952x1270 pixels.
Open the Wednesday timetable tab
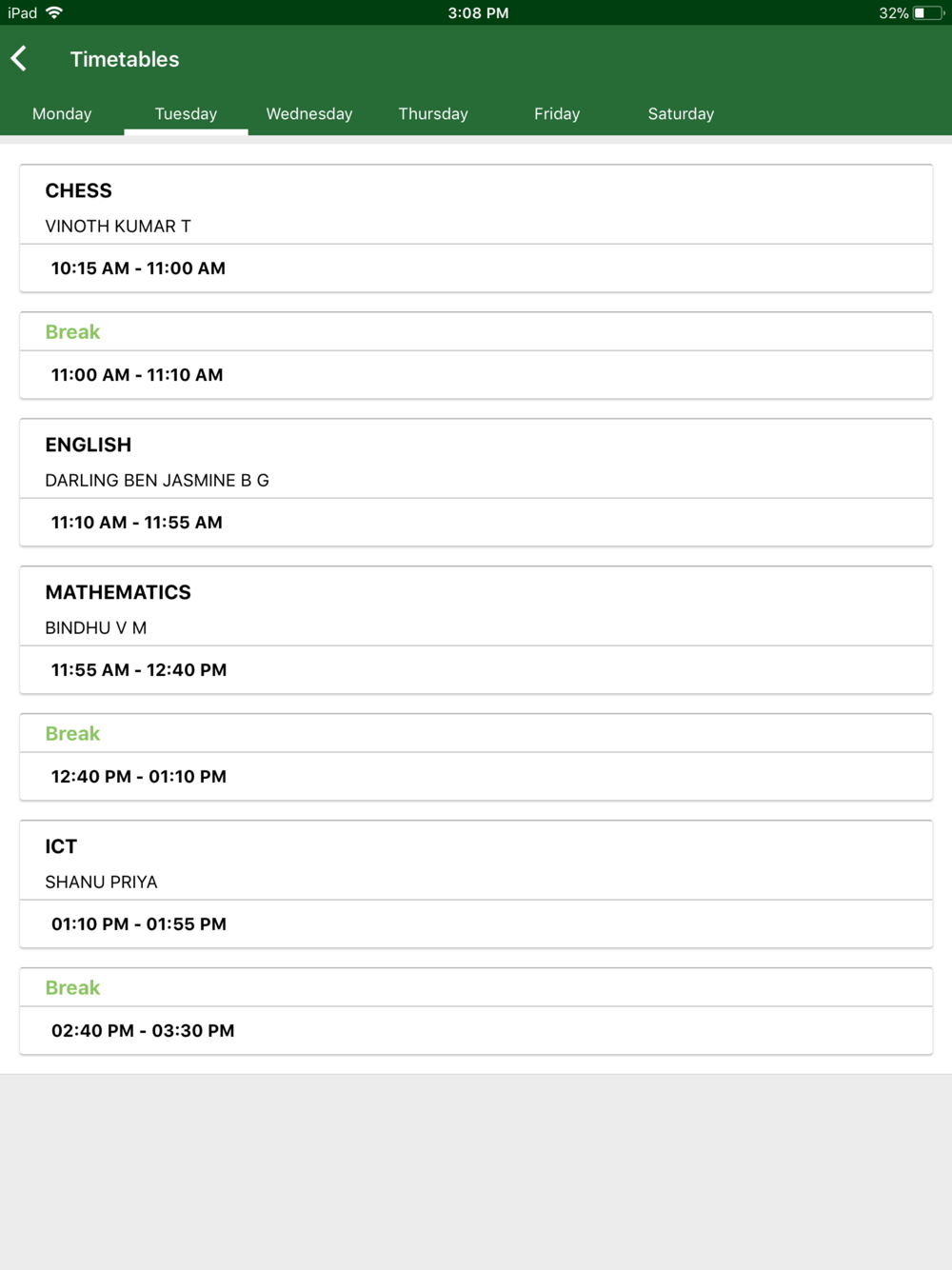tap(309, 113)
